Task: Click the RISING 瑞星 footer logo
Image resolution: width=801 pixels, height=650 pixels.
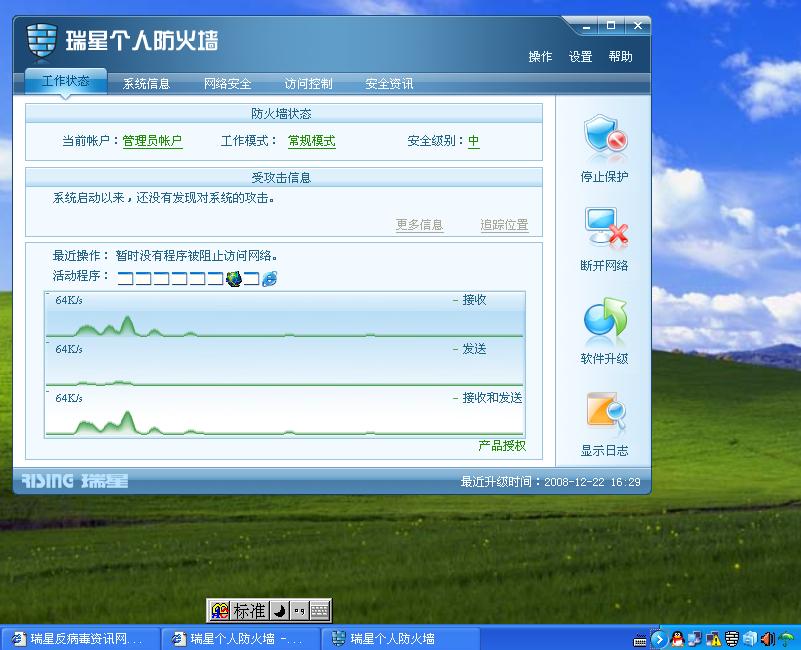Action: 75,481
